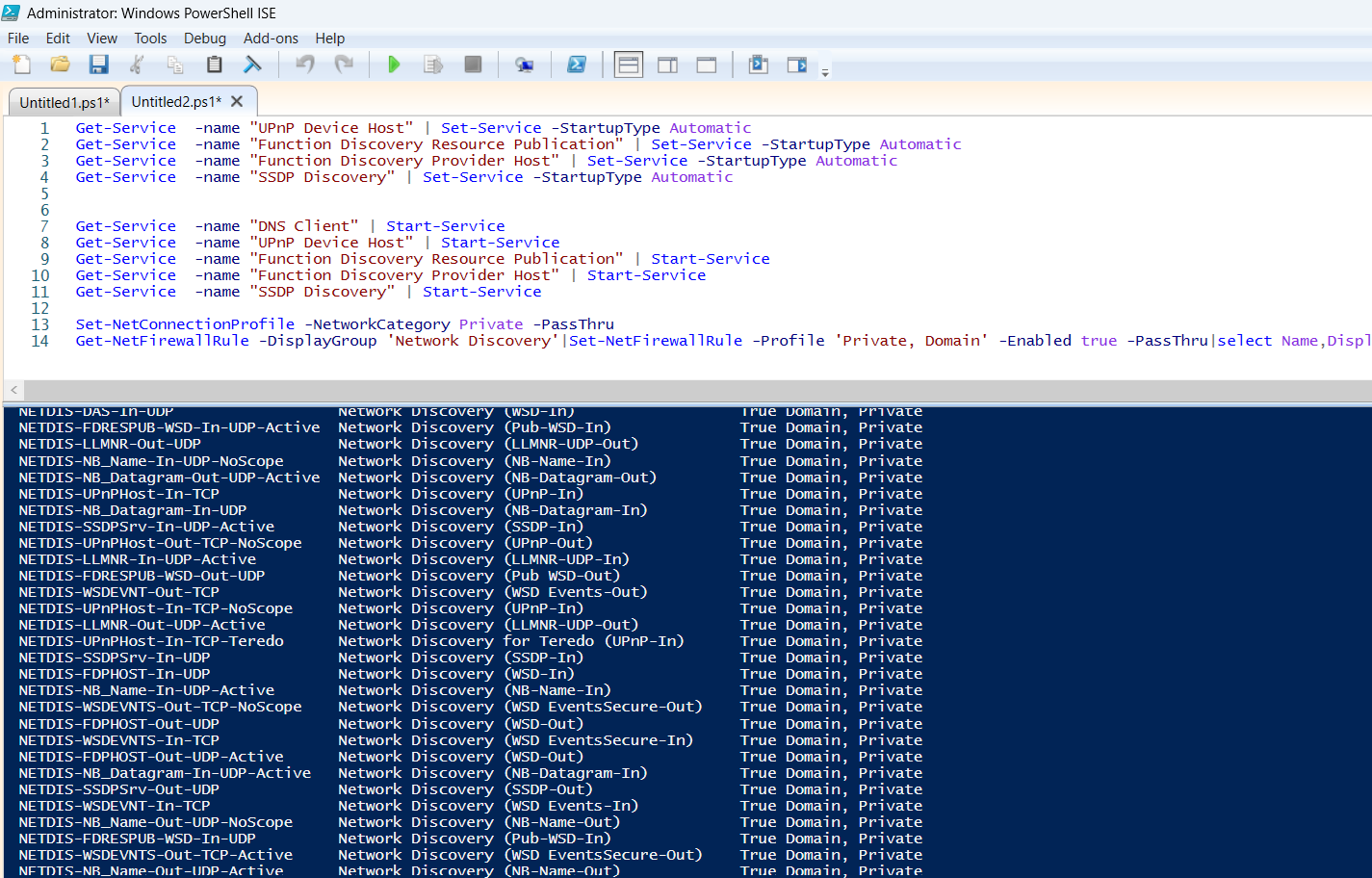1372x878 pixels.
Task: Open the Debug menu
Action: [x=205, y=39]
